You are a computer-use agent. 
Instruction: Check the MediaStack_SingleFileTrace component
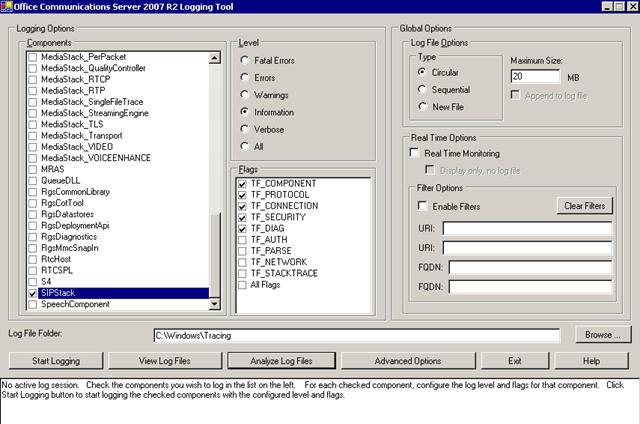pyautogui.click(x=33, y=102)
